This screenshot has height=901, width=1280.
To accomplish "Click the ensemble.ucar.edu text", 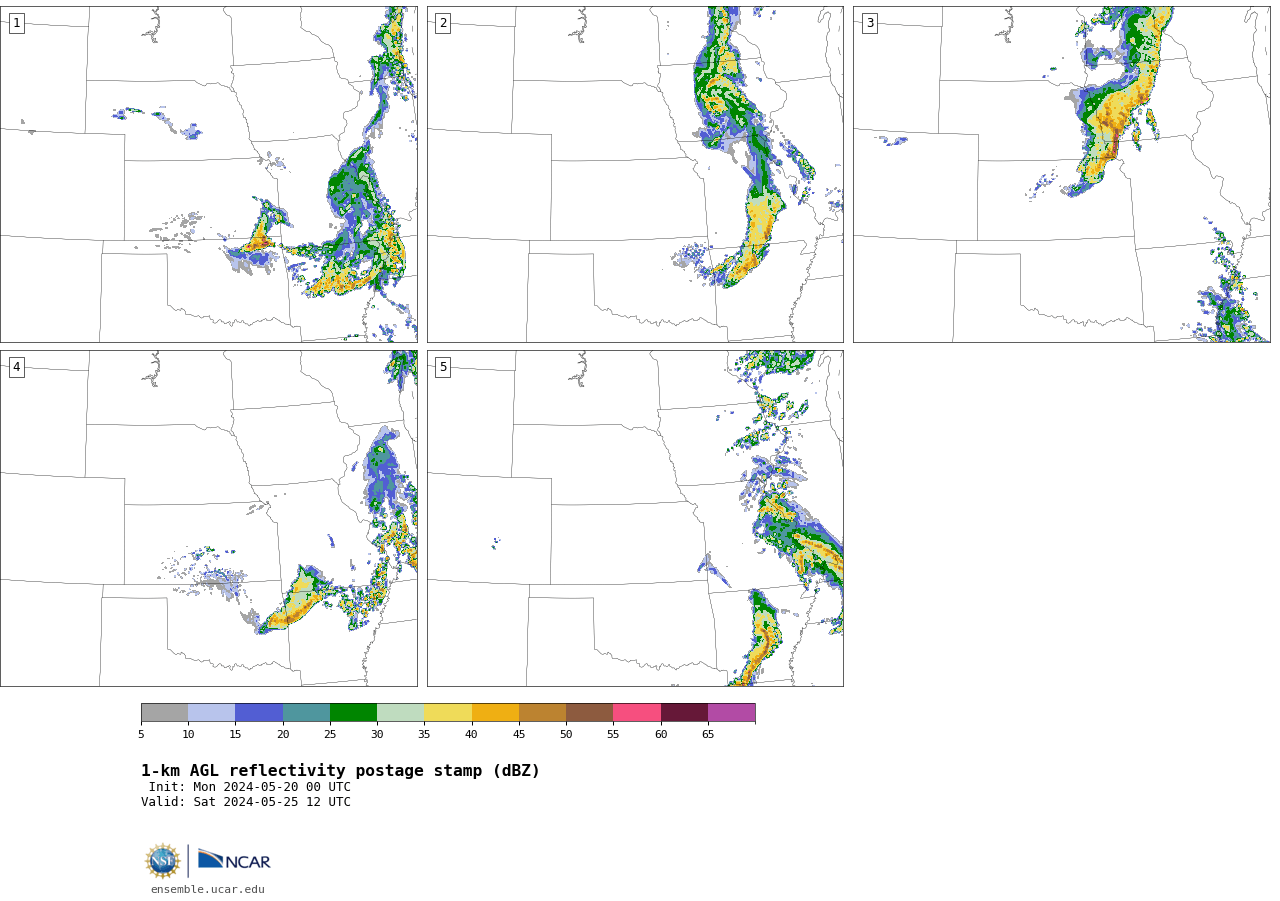I will (x=208, y=889).
